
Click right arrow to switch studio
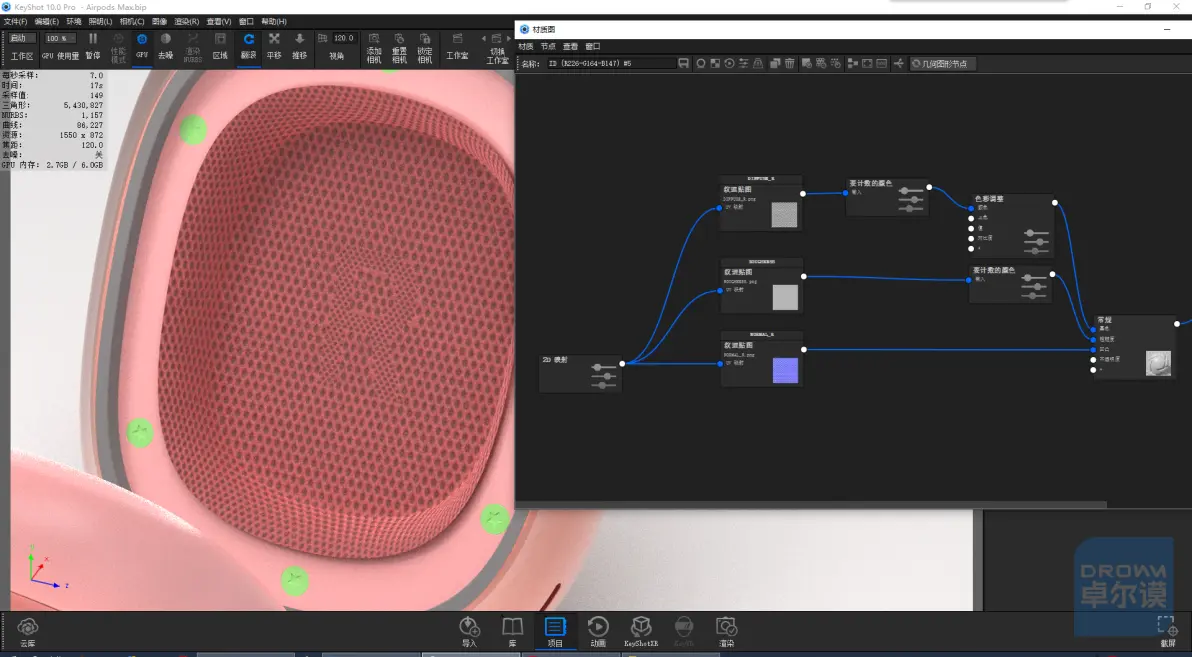point(509,39)
